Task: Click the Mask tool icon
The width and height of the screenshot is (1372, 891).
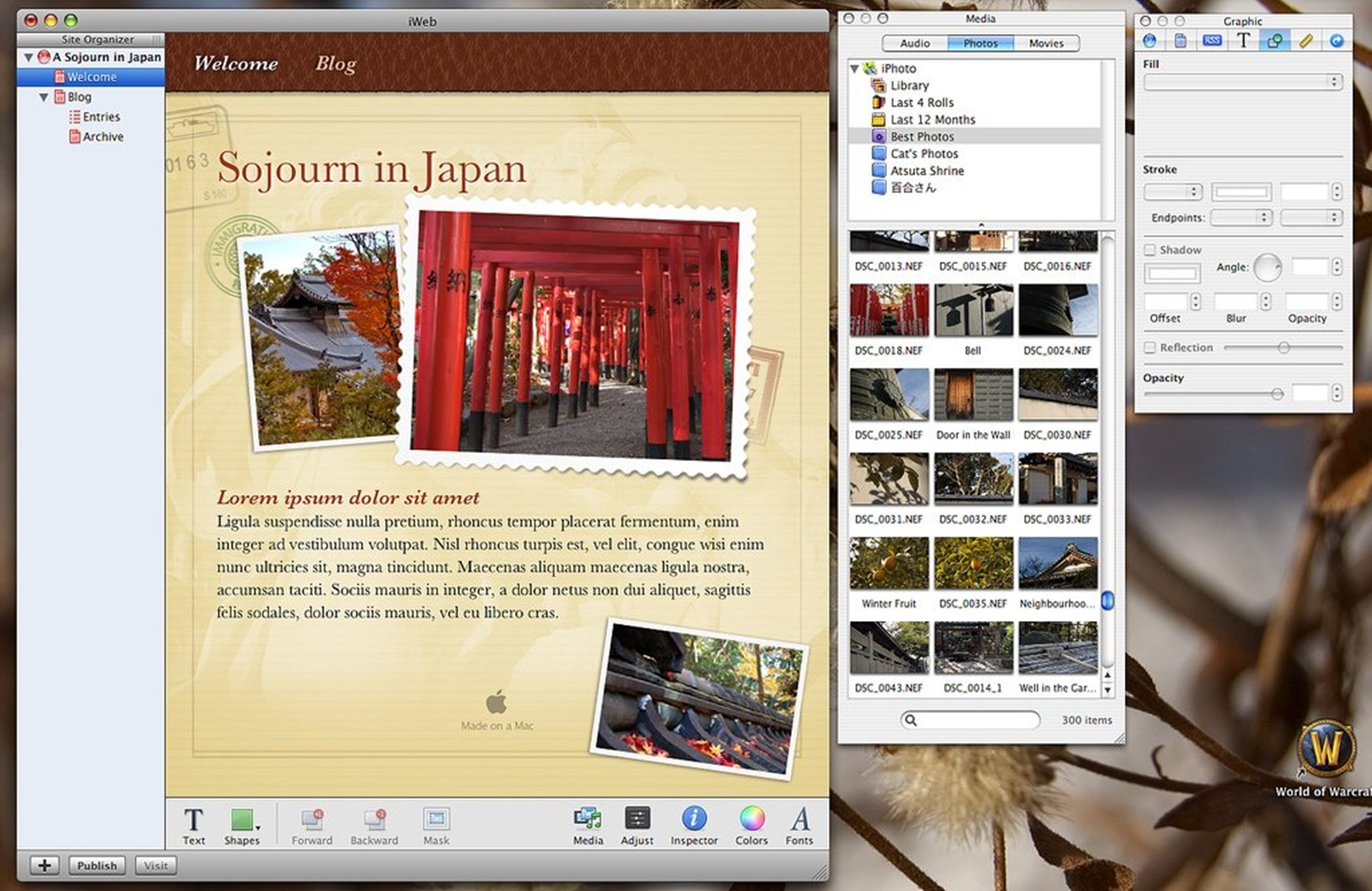Action: pyautogui.click(x=436, y=819)
